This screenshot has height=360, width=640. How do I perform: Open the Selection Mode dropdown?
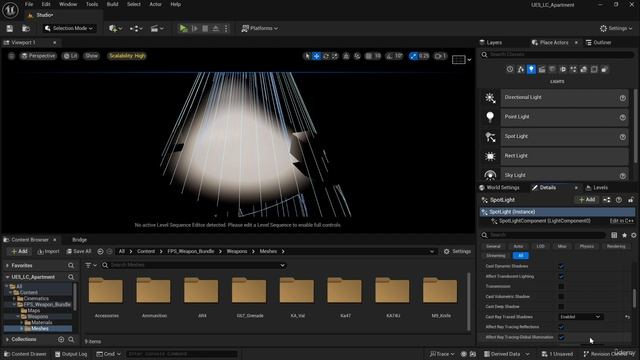[69, 28]
